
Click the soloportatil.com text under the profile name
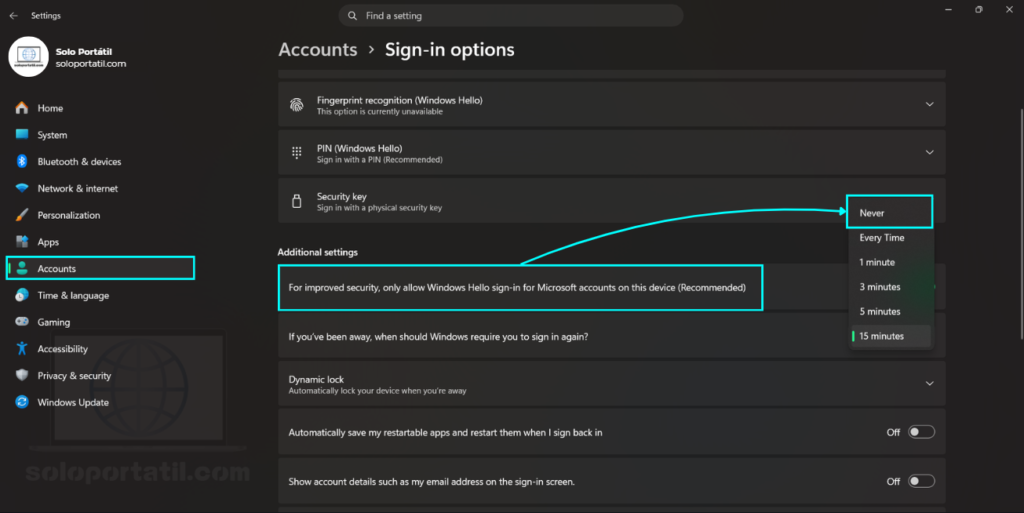tap(91, 63)
